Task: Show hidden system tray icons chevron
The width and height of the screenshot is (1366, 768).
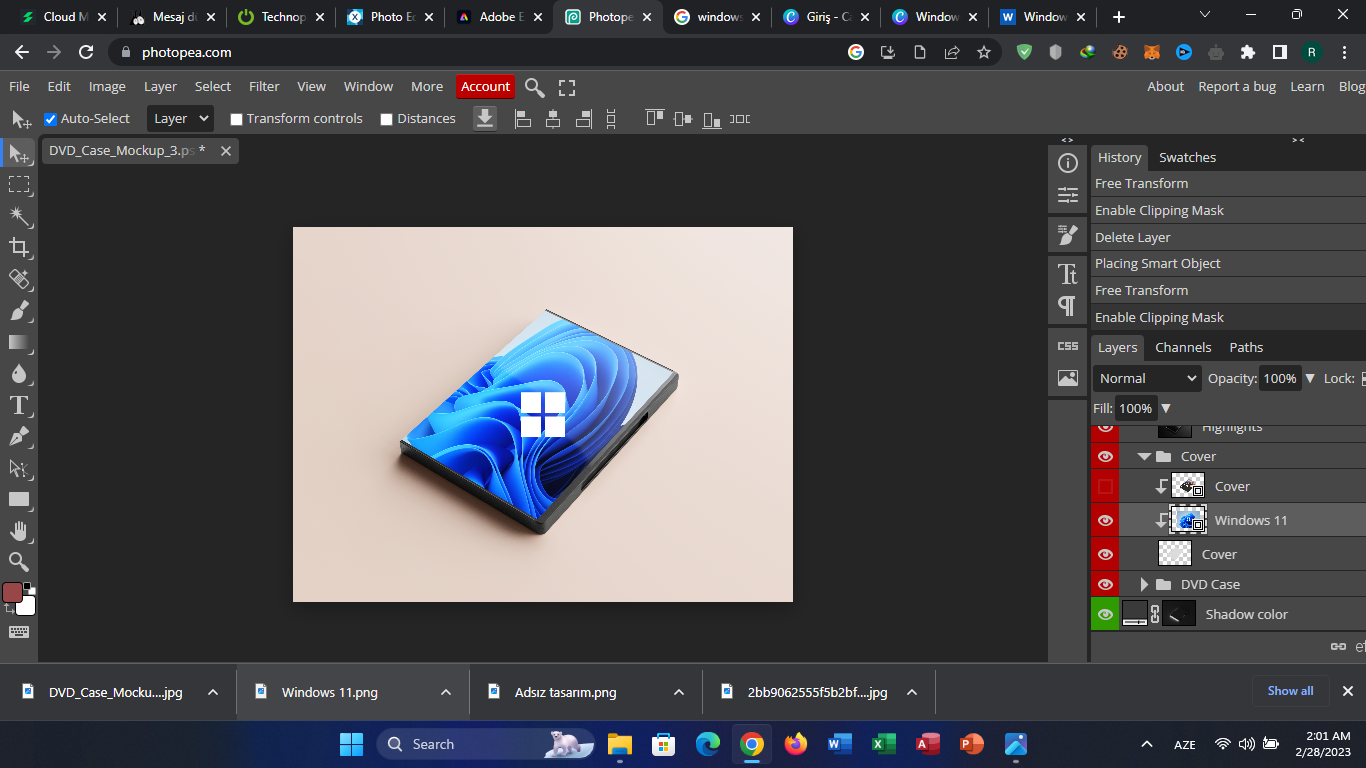Action: 1147,745
